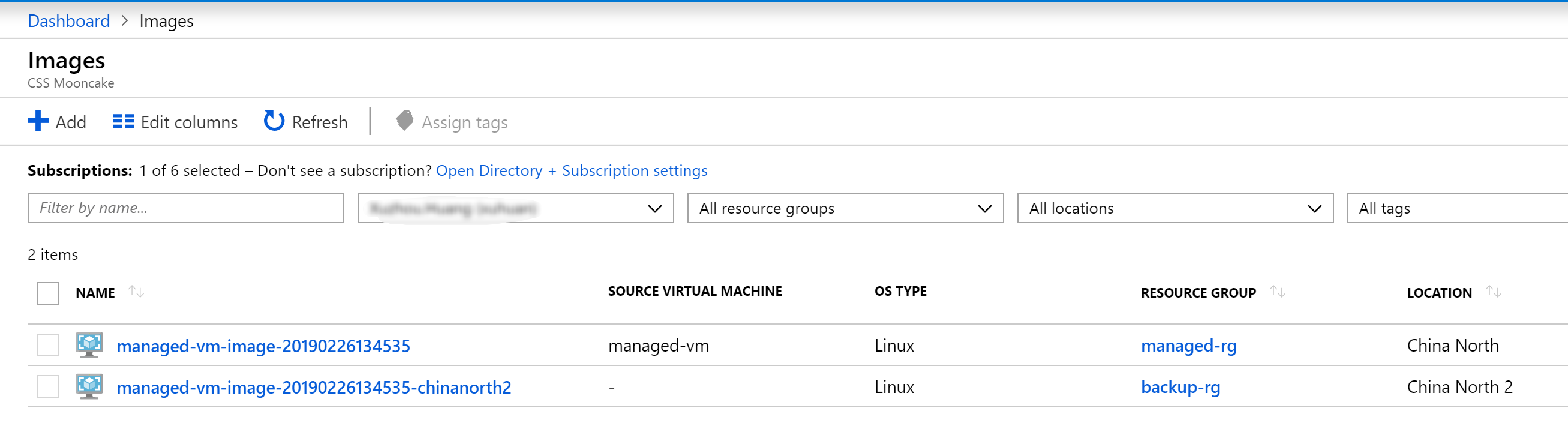
Task: Expand the subscription filter dropdown
Action: [515, 208]
